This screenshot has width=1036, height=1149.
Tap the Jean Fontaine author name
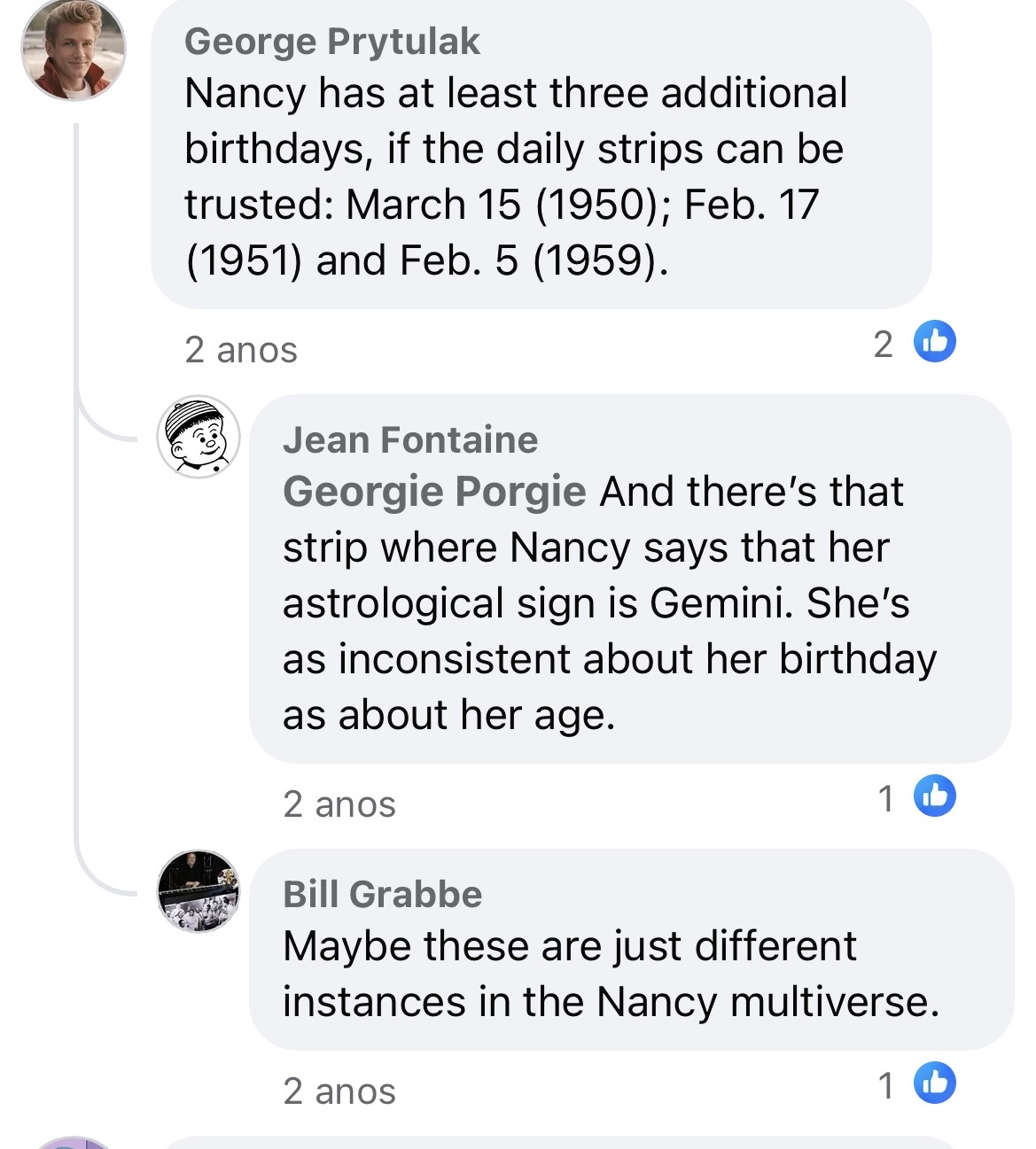410,440
